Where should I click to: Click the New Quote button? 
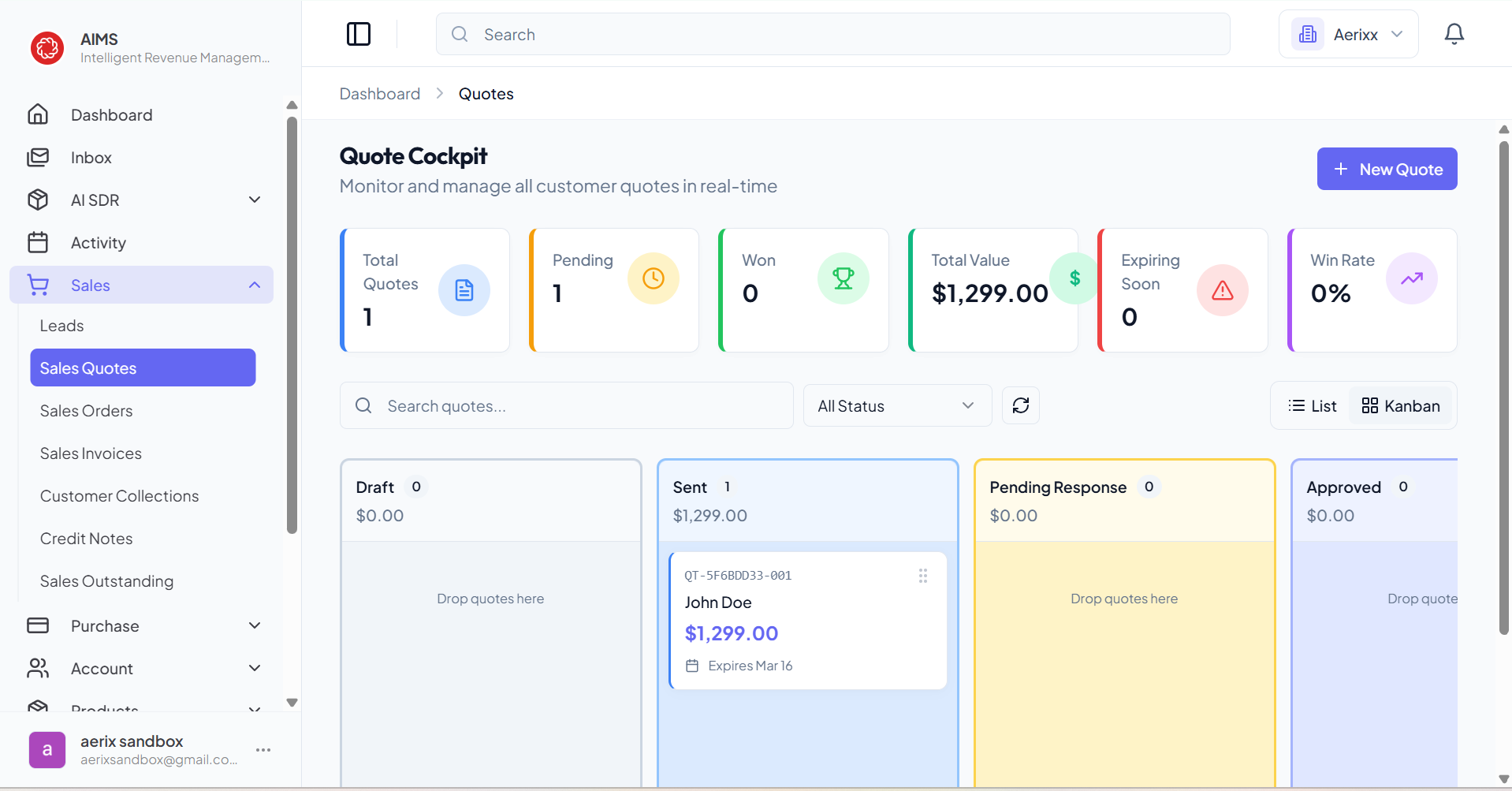tap(1387, 168)
